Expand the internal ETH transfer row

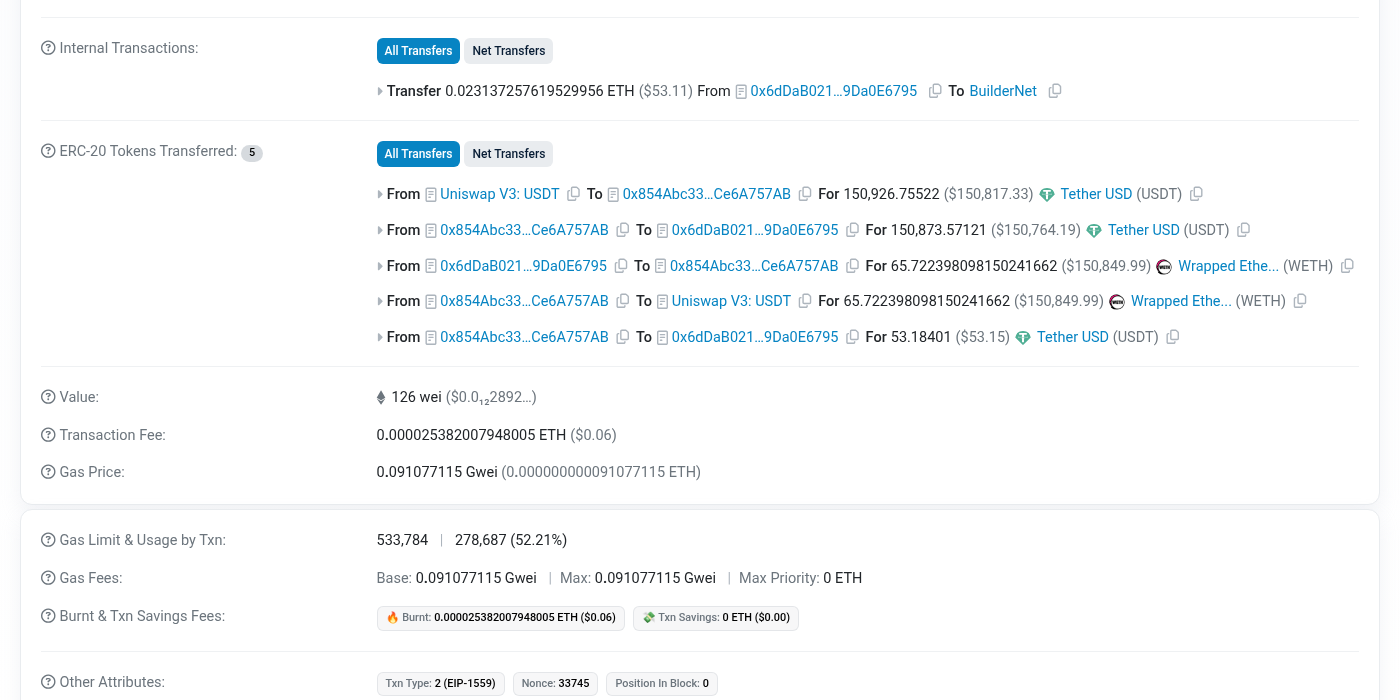pos(380,91)
